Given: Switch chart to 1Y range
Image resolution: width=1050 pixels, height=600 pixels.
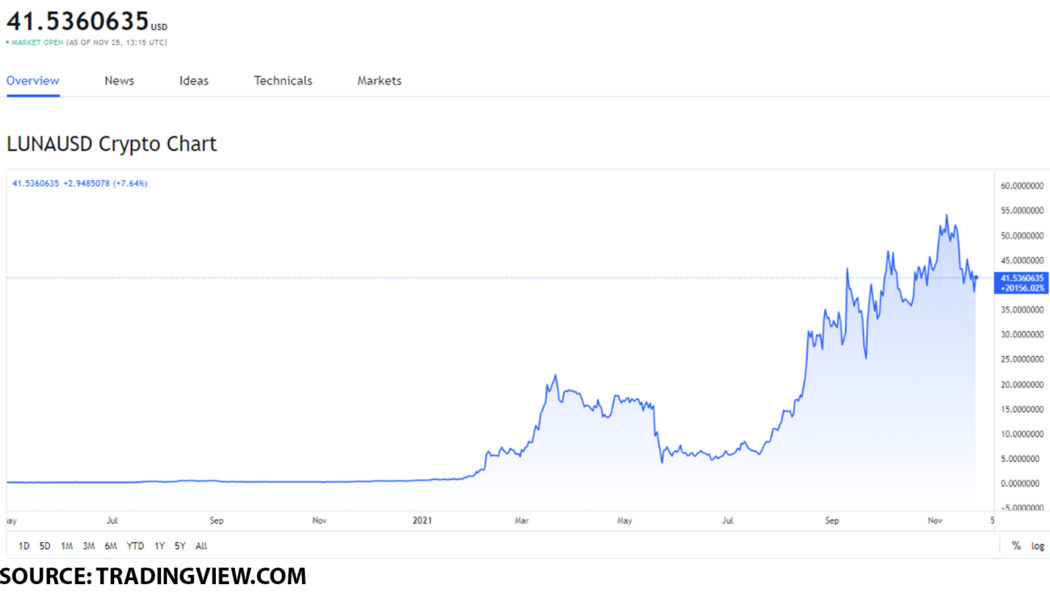Looking at the screenshot, I should pyautogui.click(x=158, y=546).
